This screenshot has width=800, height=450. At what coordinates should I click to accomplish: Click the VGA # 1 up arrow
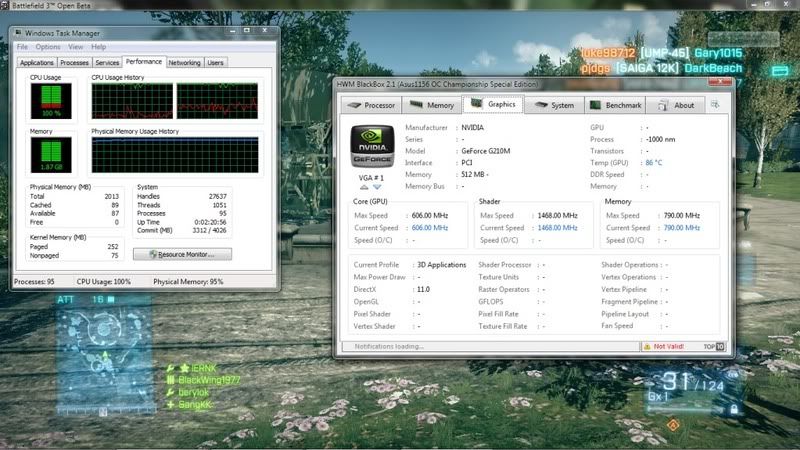(364, 187)
